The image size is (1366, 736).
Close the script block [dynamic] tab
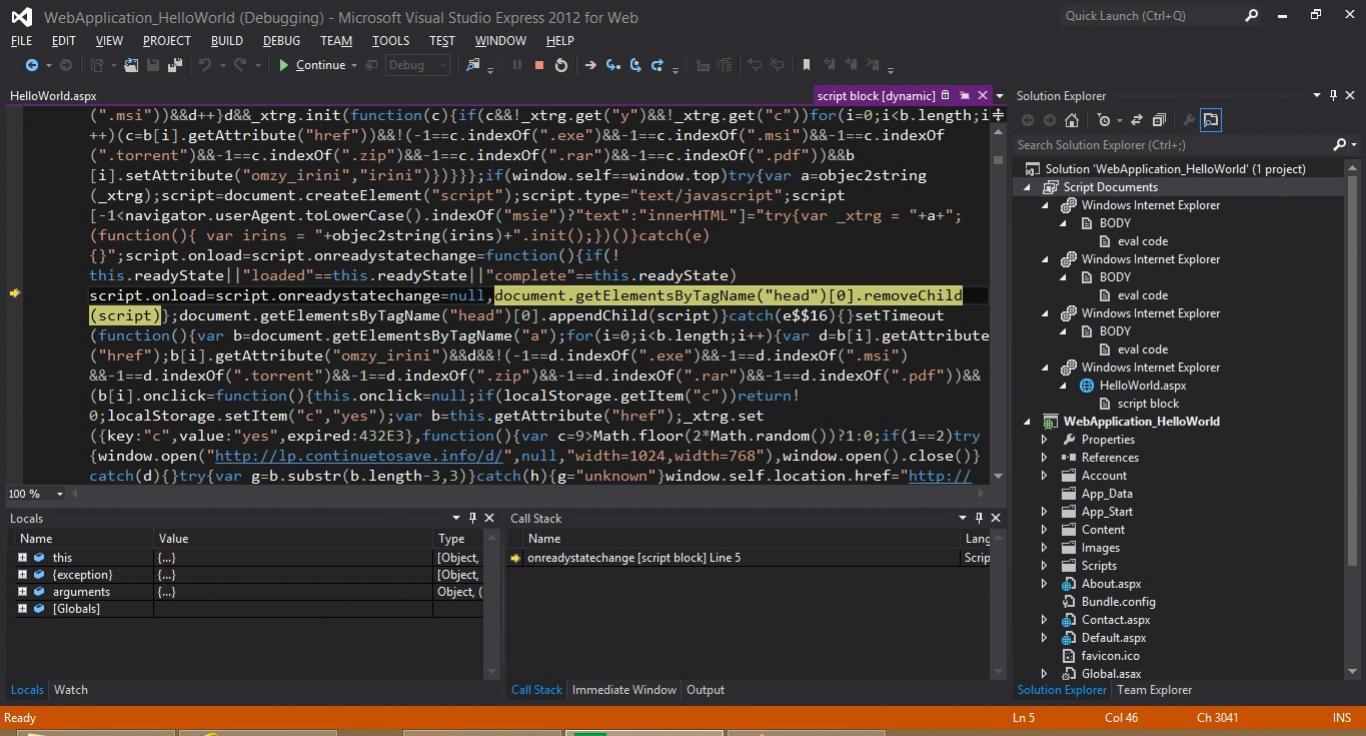pos(983,96)
